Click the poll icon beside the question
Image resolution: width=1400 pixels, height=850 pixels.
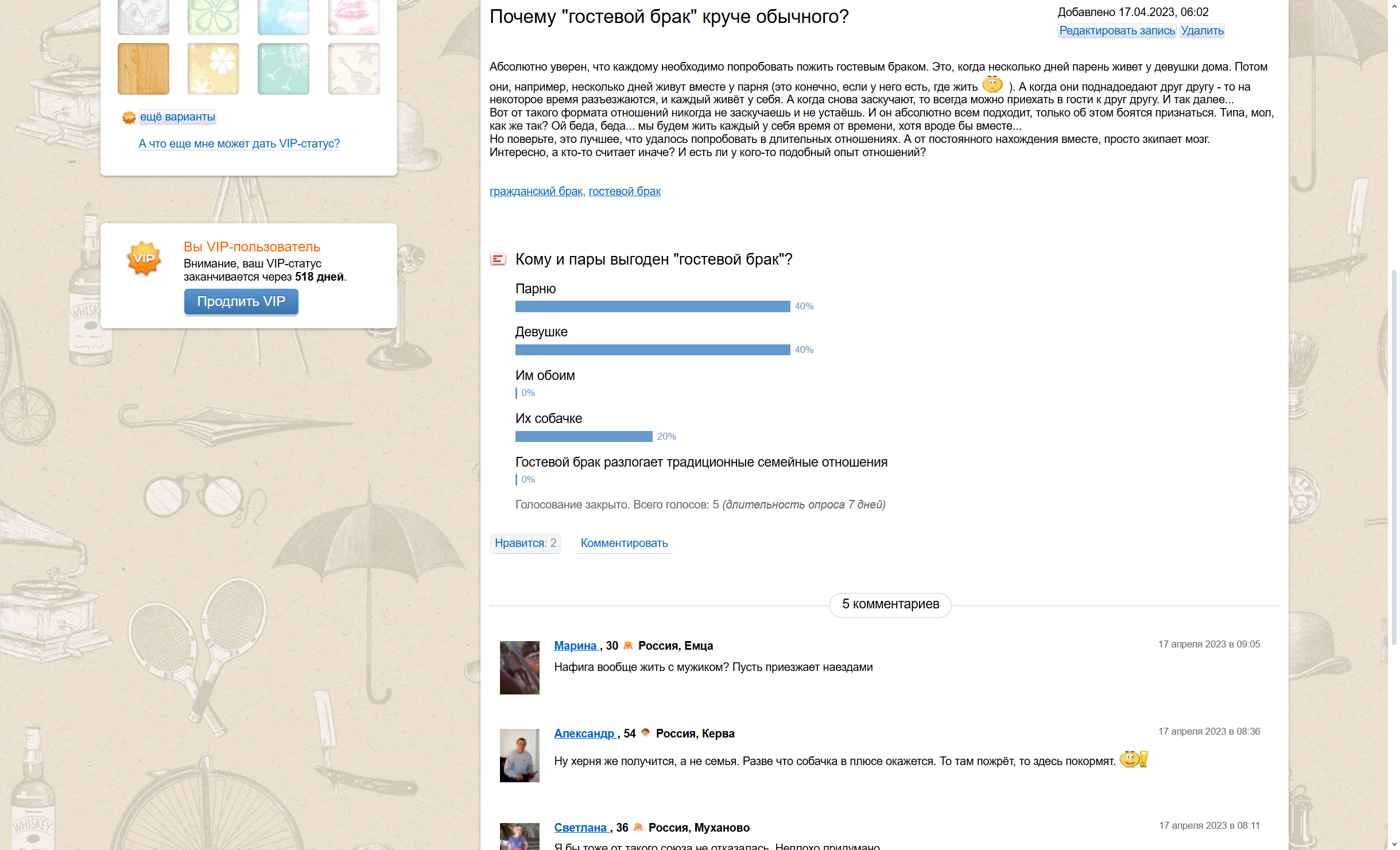tap(498, 259)
